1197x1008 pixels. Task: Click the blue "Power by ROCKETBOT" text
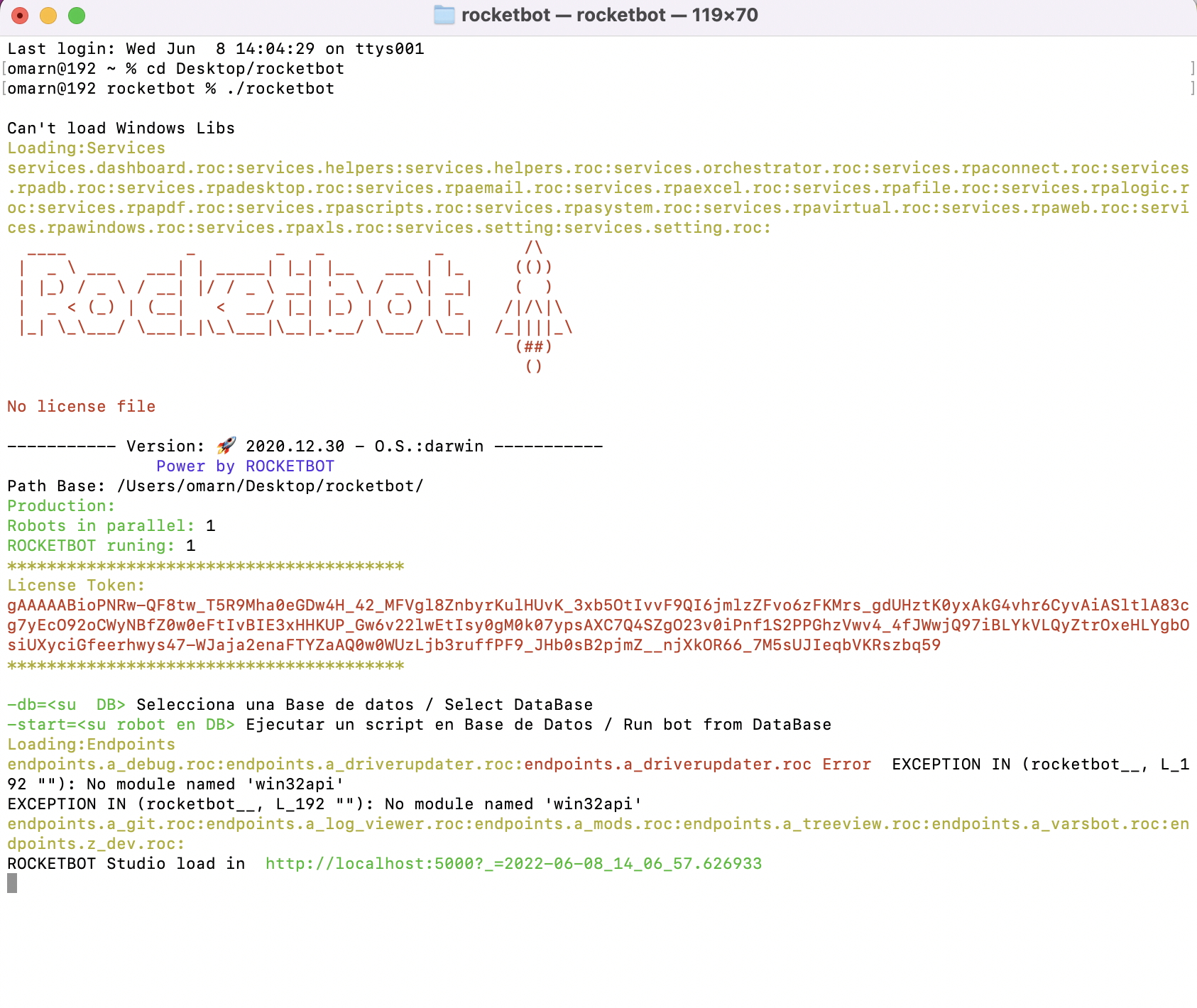tap(245, 466)
